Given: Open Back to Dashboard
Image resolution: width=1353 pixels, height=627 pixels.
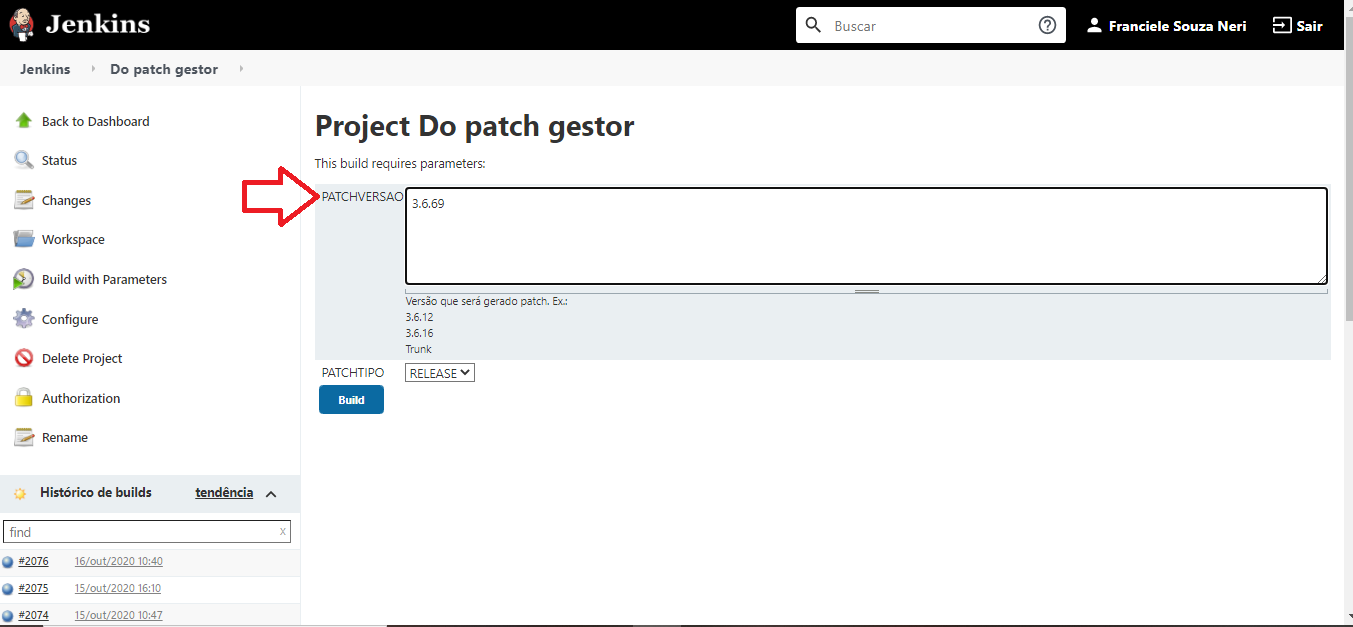Looking at the screenshot, I should [96, 121].
